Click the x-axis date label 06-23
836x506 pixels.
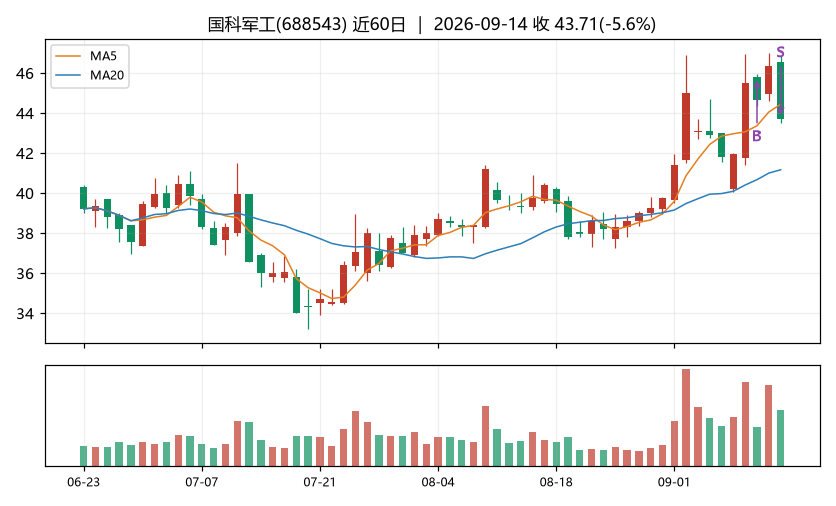tap(84, 483)
